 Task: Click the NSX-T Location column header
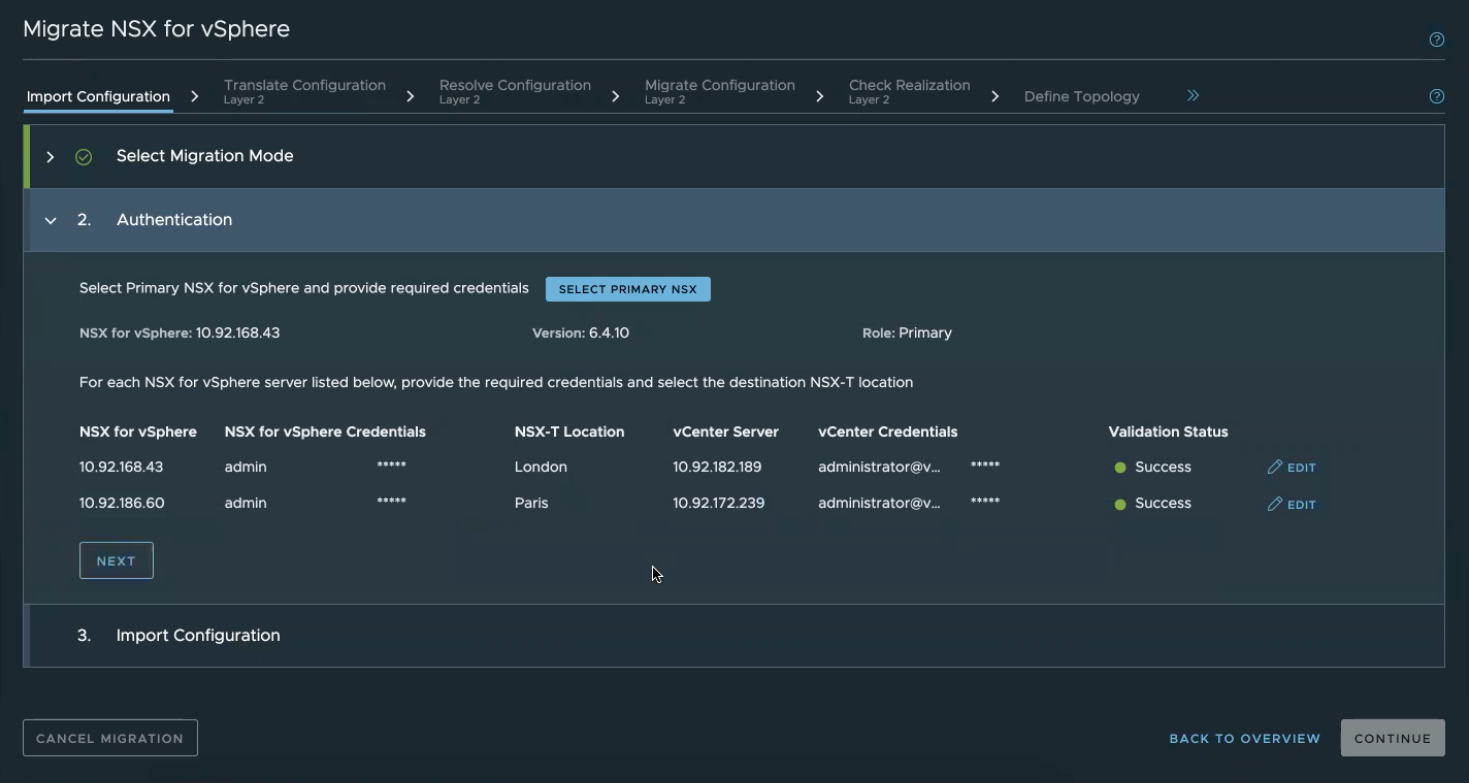(569, 432)
